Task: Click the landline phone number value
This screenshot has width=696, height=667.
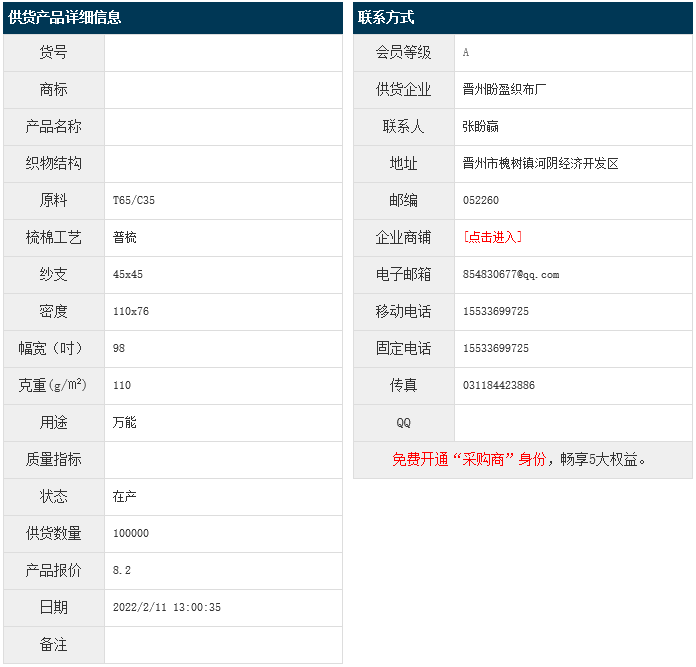Action: pyautogui.click(x=496, y=348)
